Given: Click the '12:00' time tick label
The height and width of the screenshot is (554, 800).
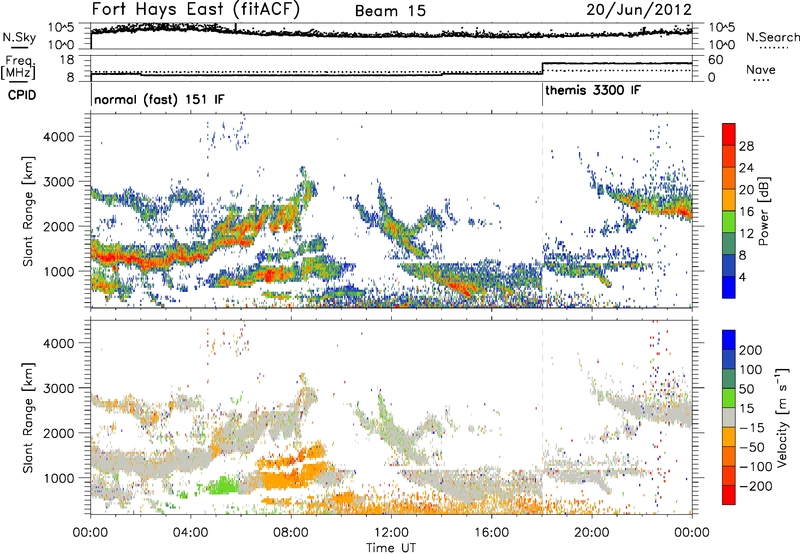Looking at the screenshot, I should [x=391, y=533].
